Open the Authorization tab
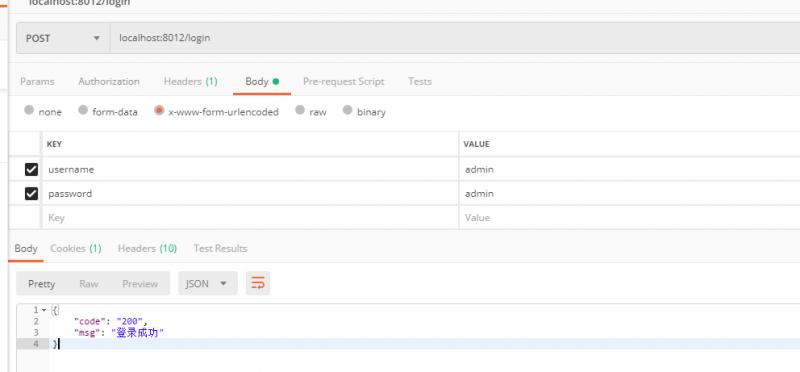The image size is (800, 372). tap(109, 82)
